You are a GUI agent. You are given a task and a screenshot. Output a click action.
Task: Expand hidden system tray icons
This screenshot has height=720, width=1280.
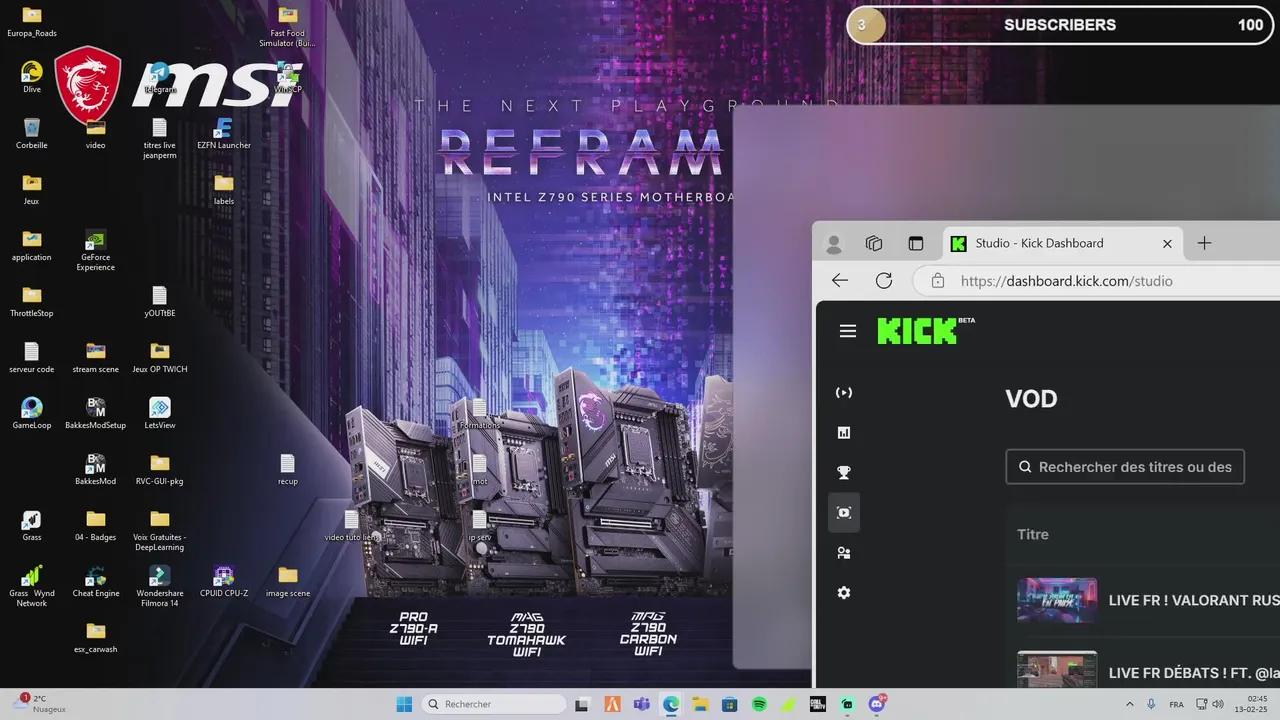click(1129, 703)
